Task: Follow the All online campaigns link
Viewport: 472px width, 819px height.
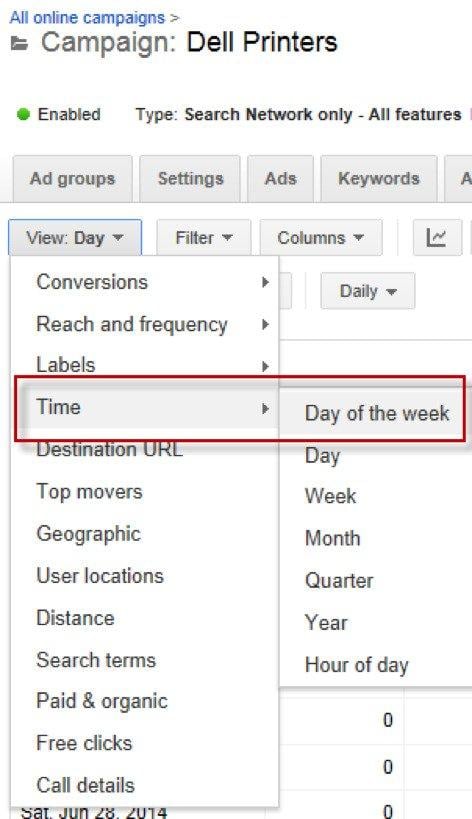Action: [x=87, y=18]
